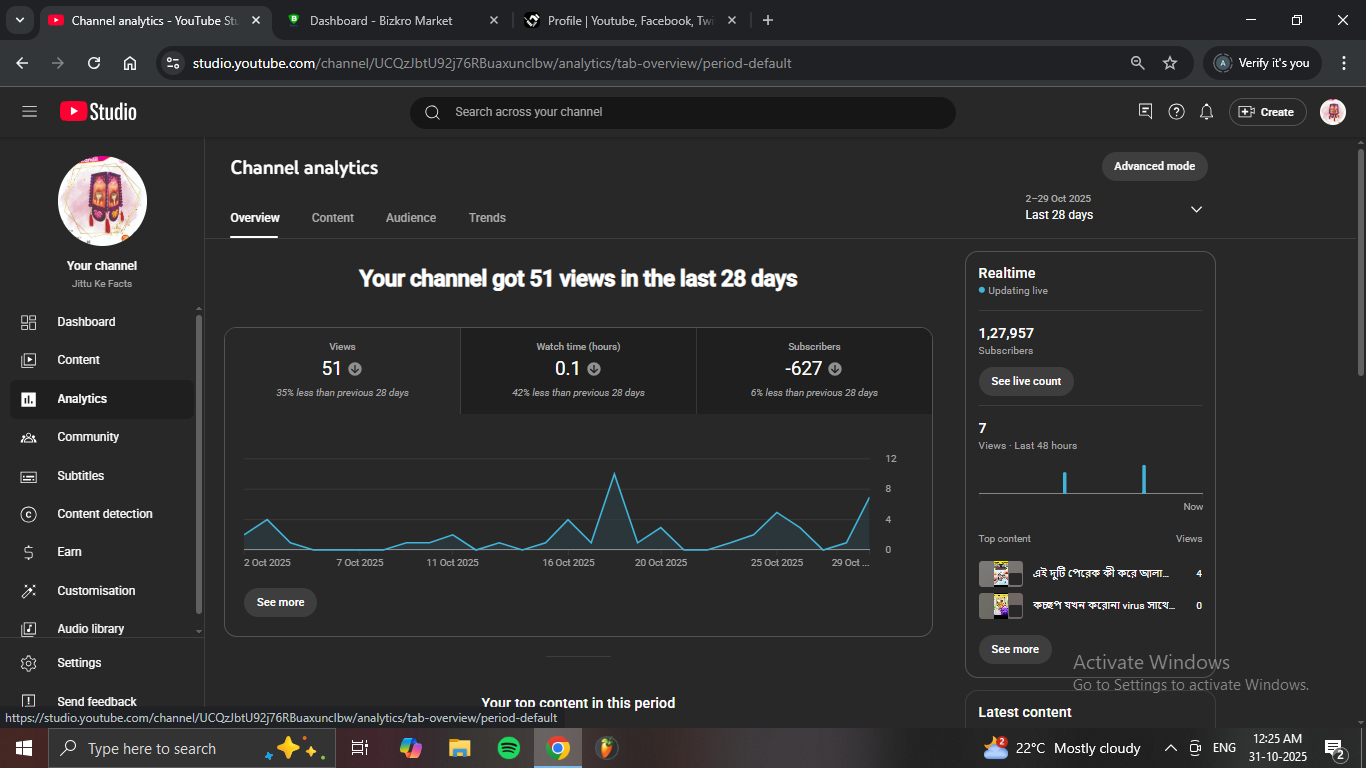Open Content detection in the sidebar
Viewport: 1366px width, 768px height.
pos(104,514)
